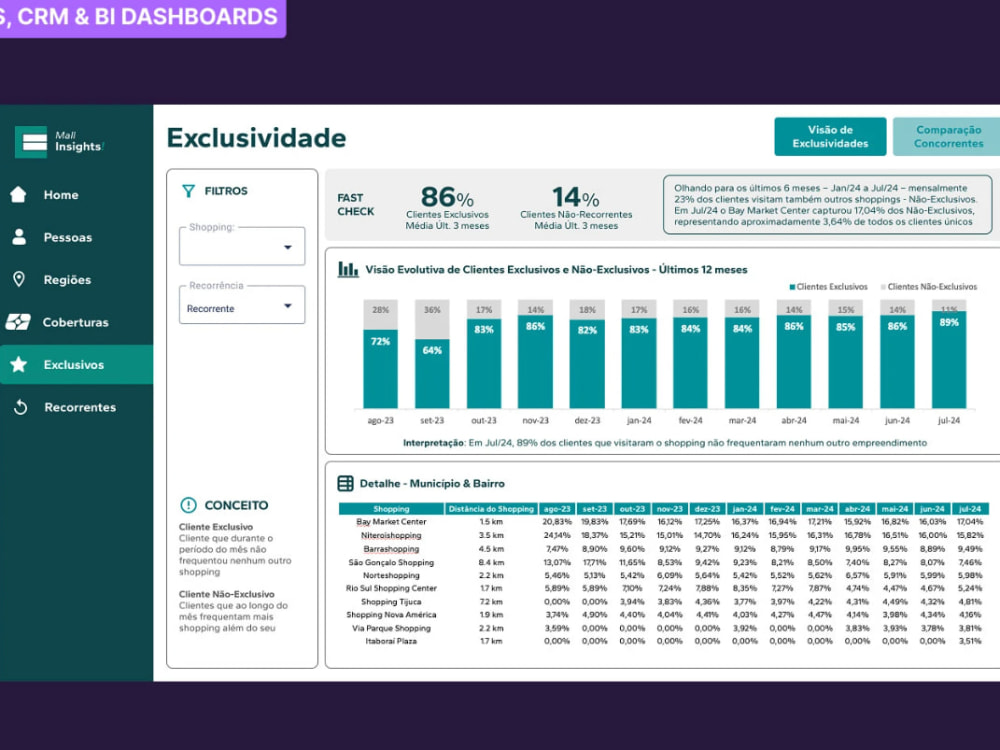The height and width of the screenshot is (750, 1000).
Task: Click the CRM & BI DASHBOARDS banner
Action: click(x=142, y=17)
